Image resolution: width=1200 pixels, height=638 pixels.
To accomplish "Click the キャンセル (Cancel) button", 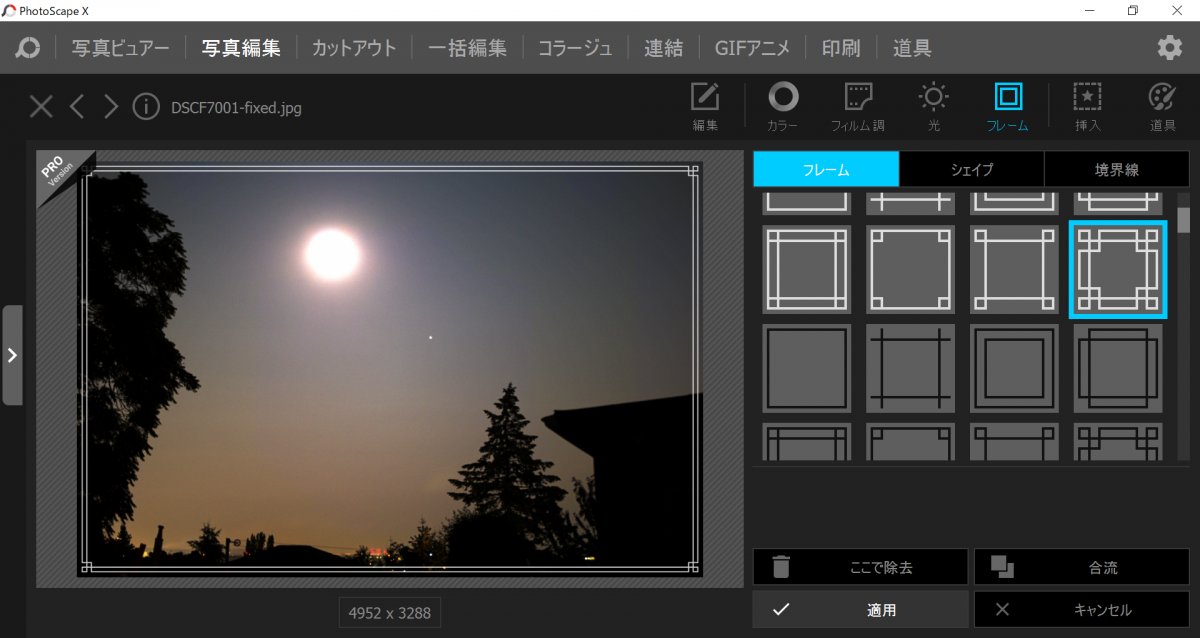I will tap(1081, 609).
